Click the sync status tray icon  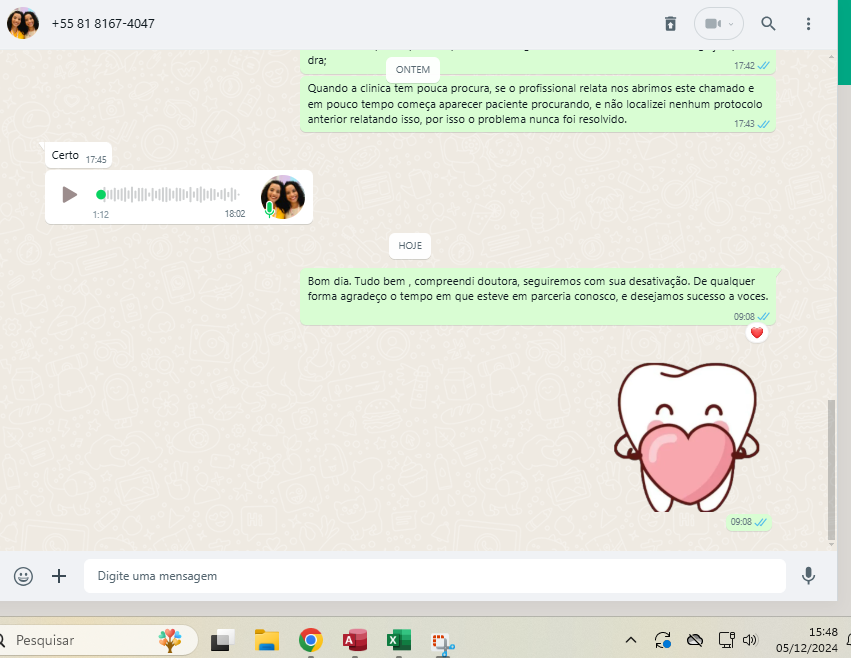(663, 641)
